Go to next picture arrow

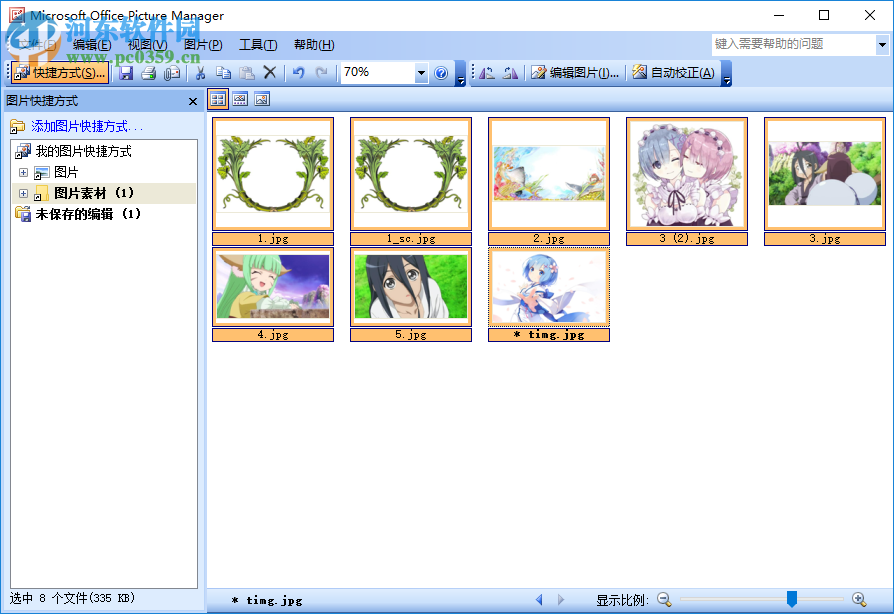[x=561, y=600]
